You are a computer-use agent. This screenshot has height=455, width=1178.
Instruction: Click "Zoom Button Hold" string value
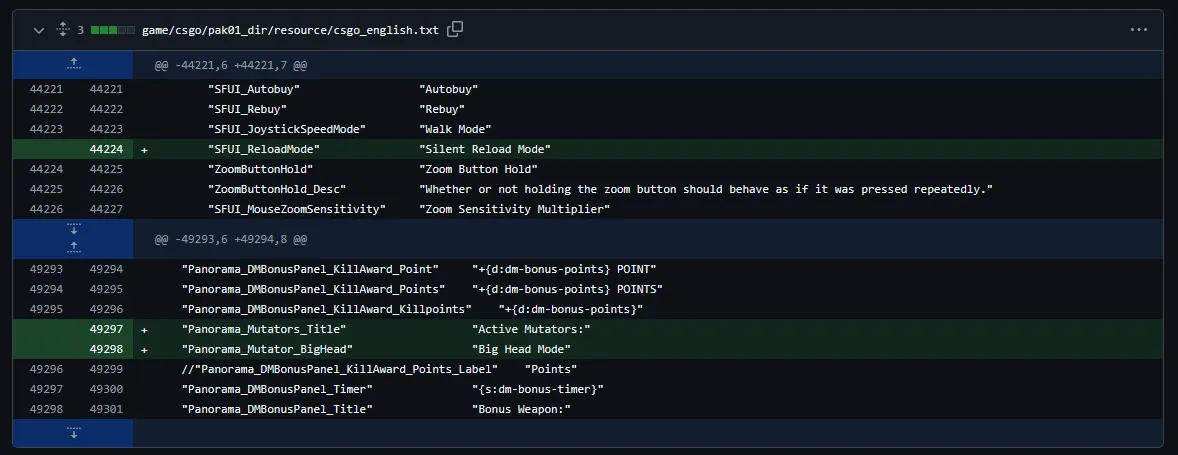pos(479,169)
